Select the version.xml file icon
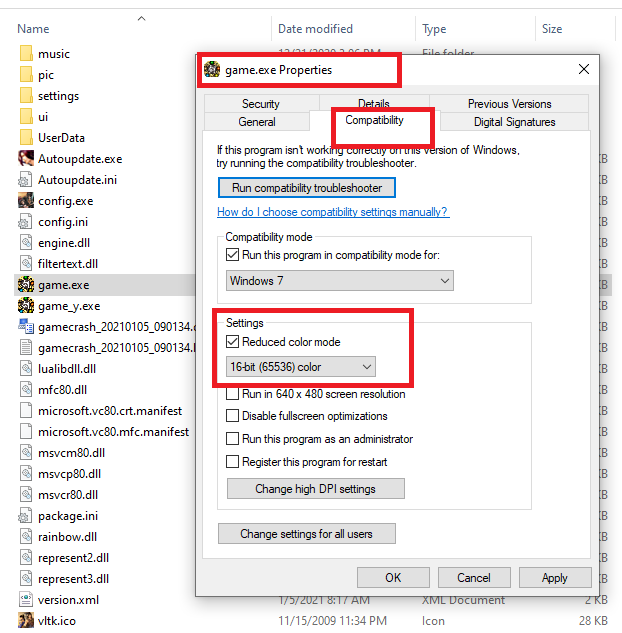The height and width of the screenshot is (633, 622). pos(27,600)
